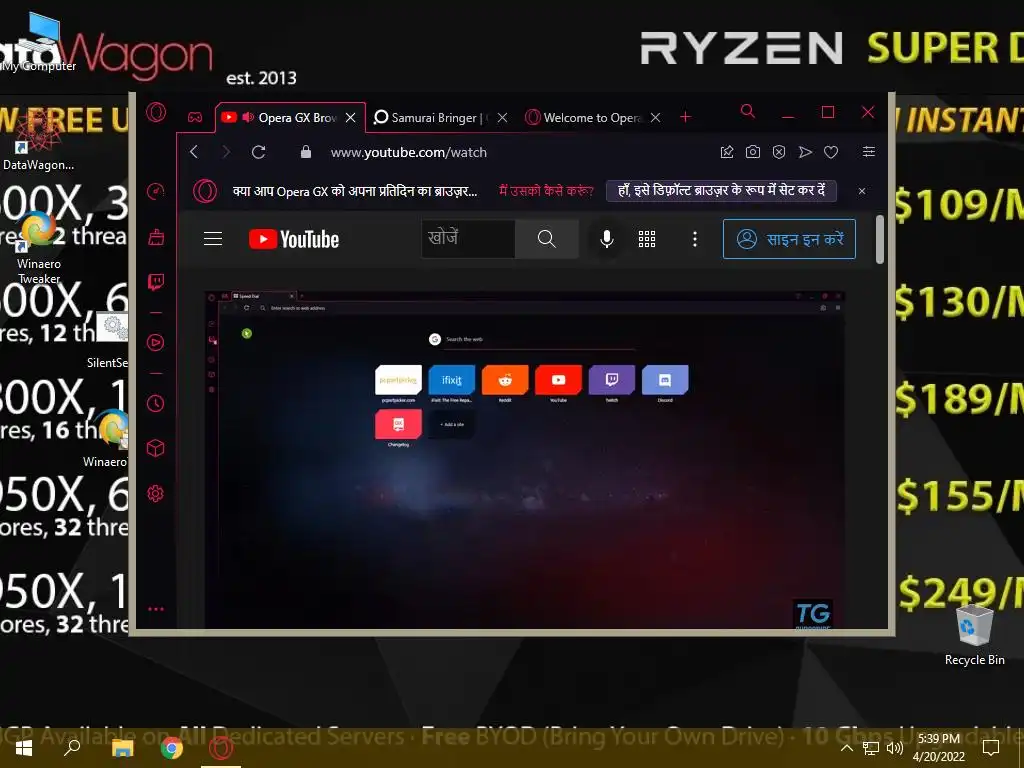Open Google Chrome from taskbar
This screenshot has height=768, width=1024.
pyautogui.click(x=172, y=748)
